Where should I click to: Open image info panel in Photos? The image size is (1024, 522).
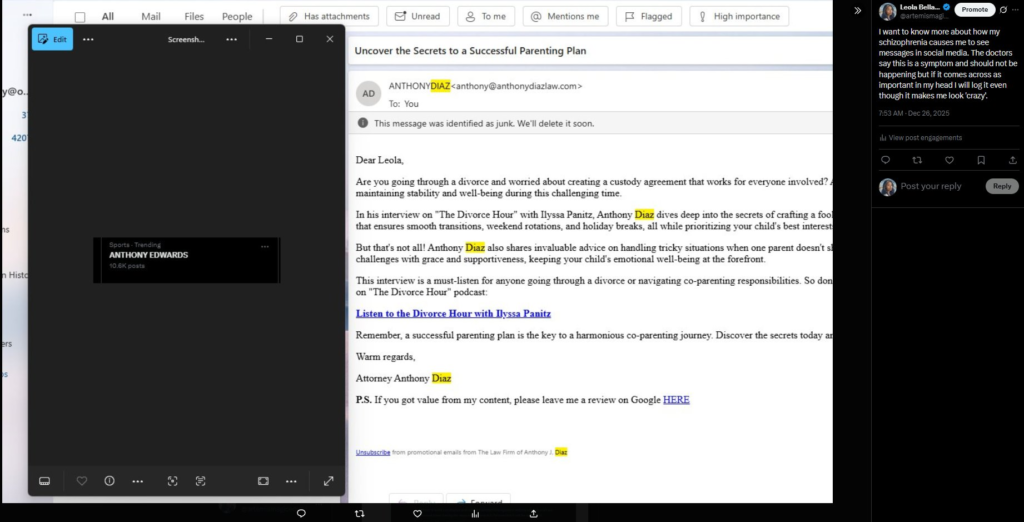pyautogui.click(x=110, y=481)
